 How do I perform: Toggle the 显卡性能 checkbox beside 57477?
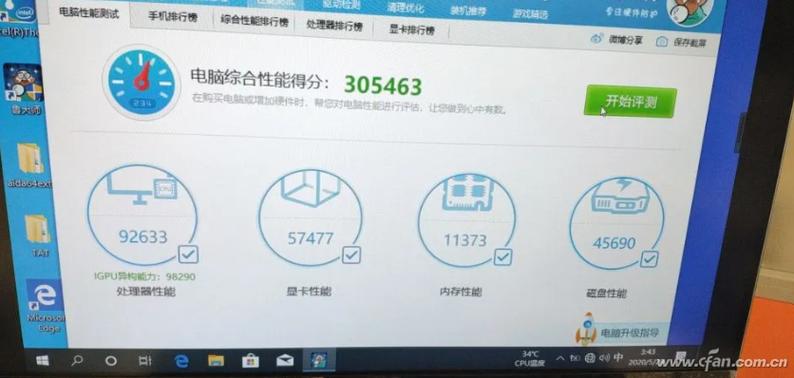351,254
